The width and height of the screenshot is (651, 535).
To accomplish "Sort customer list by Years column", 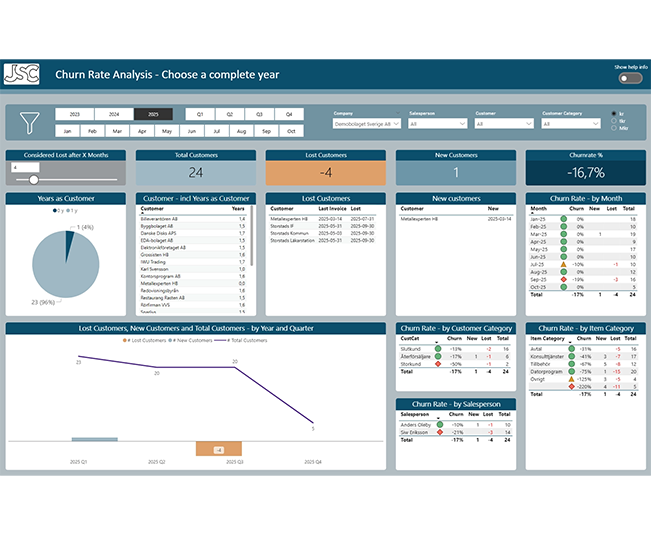I will pos(238,208).
